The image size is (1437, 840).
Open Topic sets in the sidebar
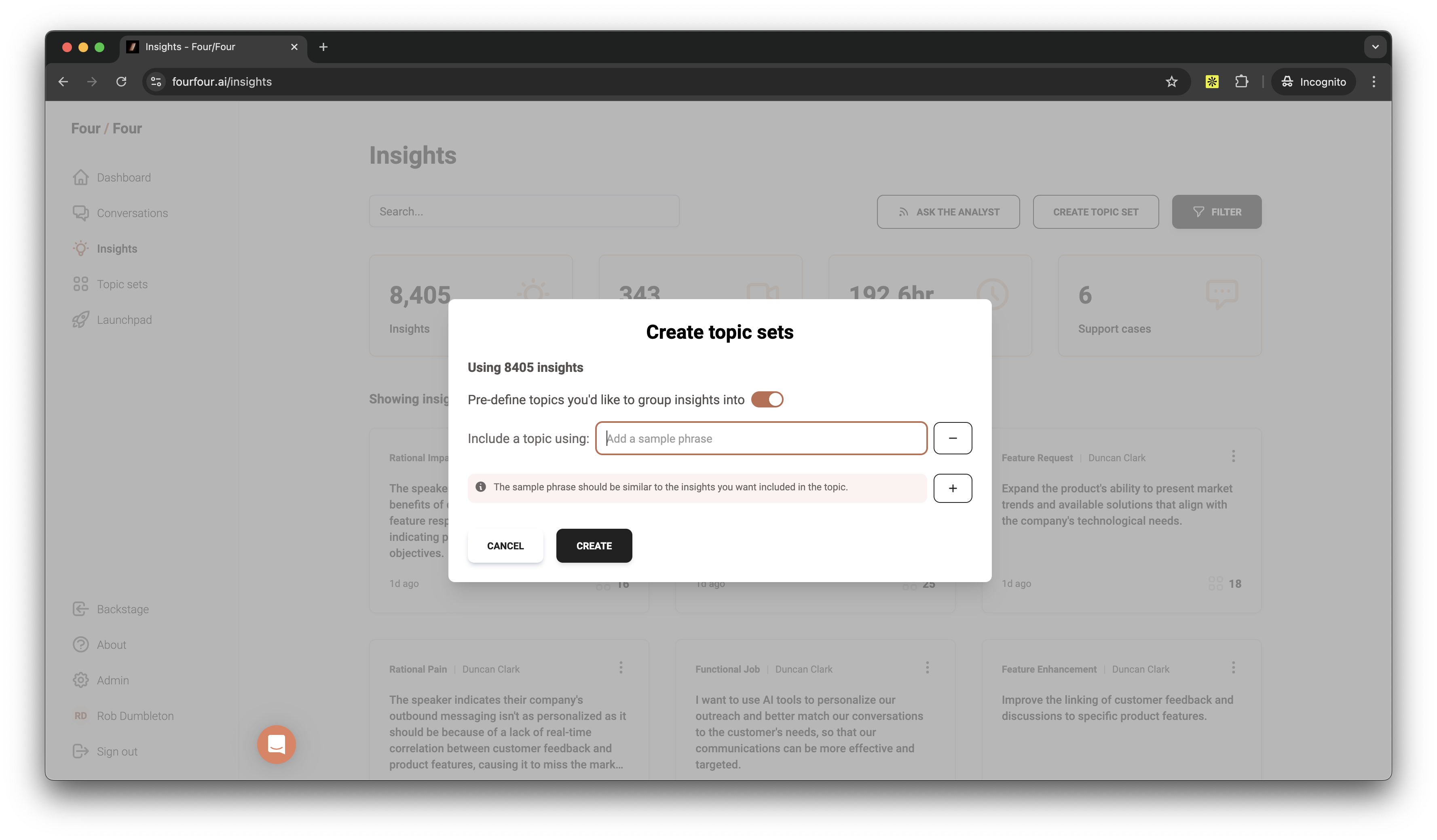click(121, 284)
